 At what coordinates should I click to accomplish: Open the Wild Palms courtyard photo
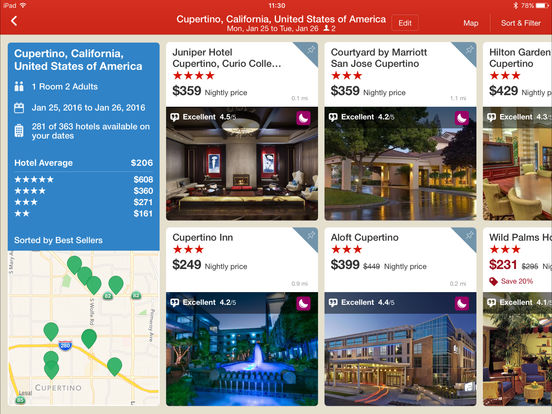[518, 349]
